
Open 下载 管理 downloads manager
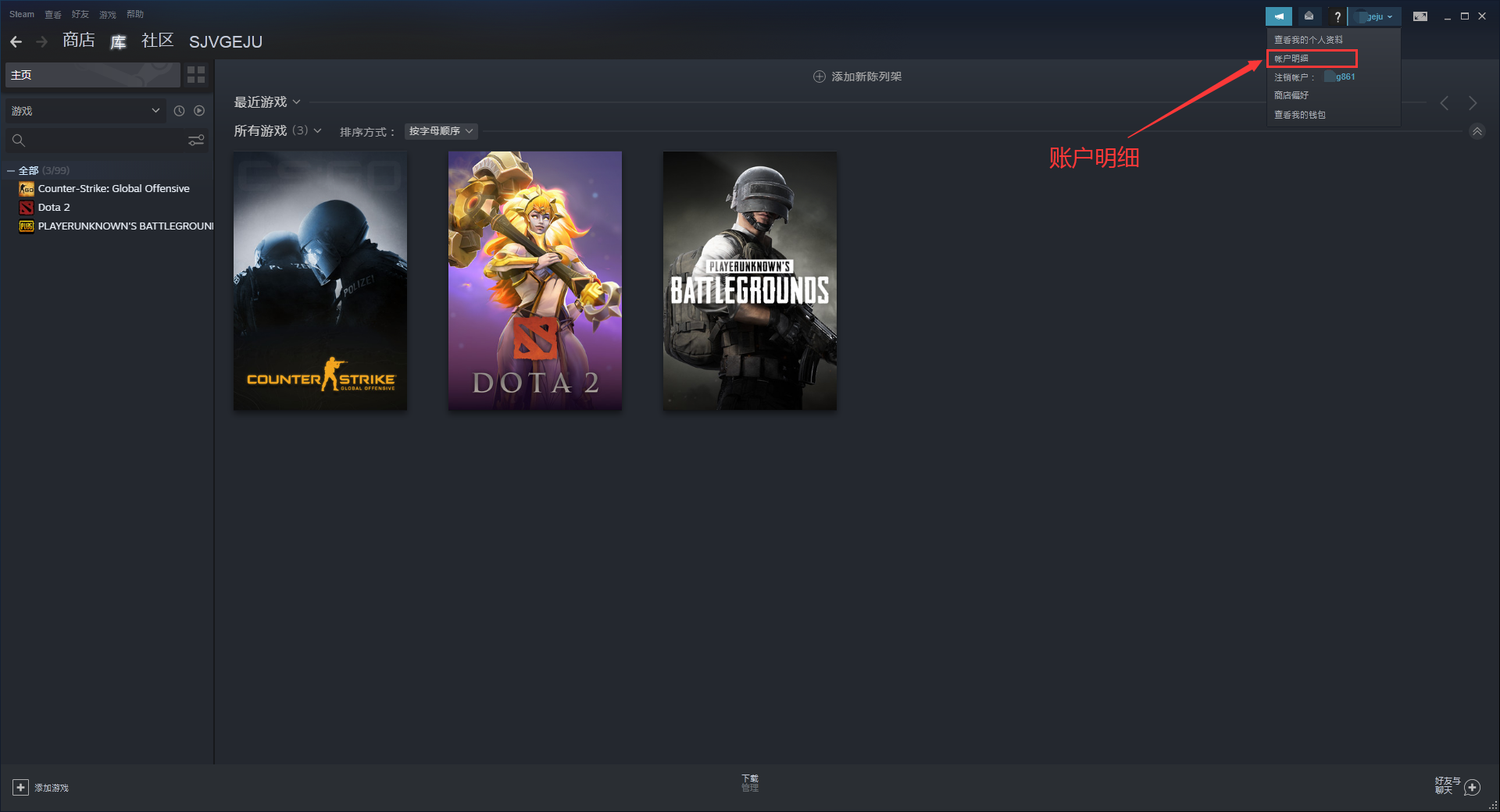[750, 783]
